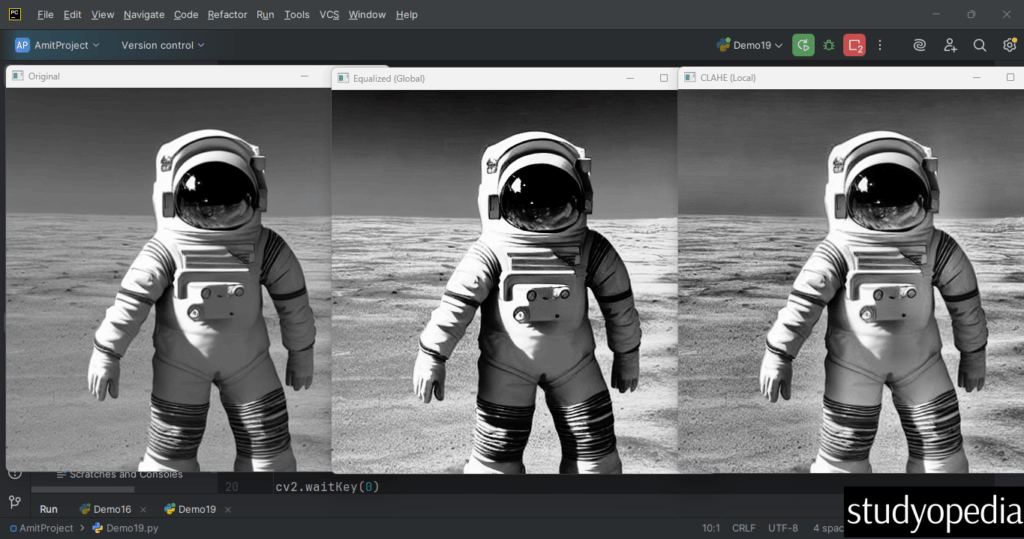Minimize the Equalized (Global) window

pyautogui.click(x=630, y=78)
